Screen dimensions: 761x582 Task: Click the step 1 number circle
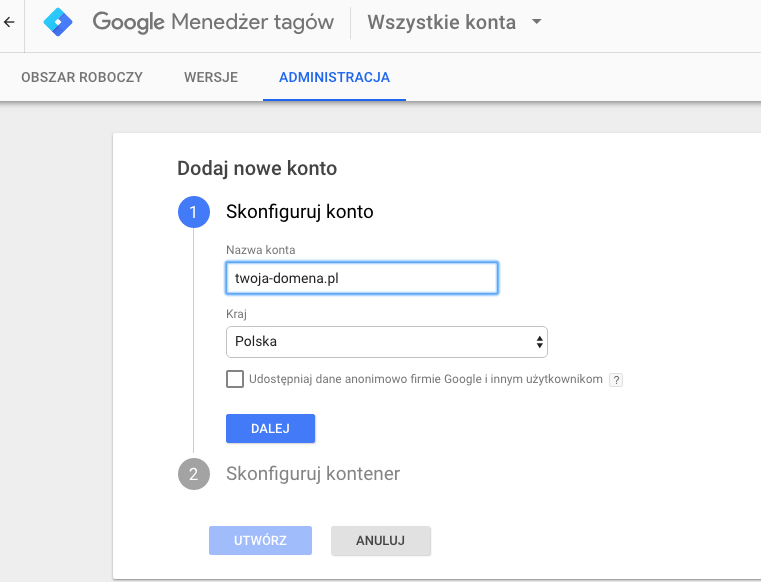tap(193, 212)
